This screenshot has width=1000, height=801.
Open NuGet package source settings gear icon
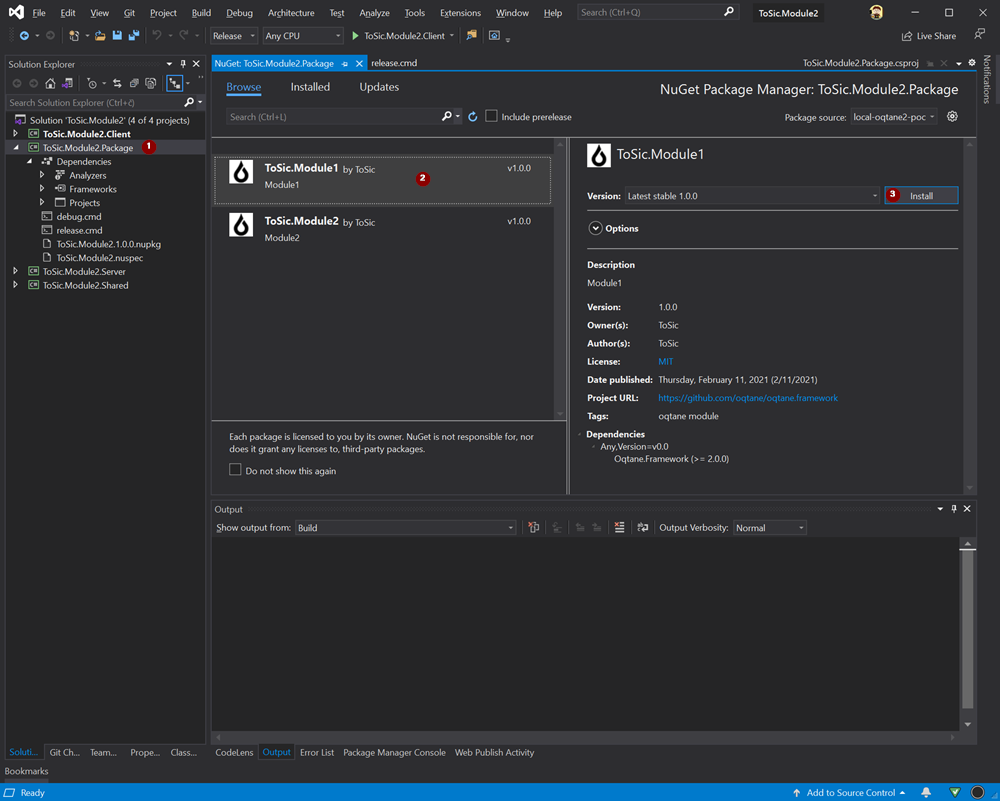click(x=952, y=116)
